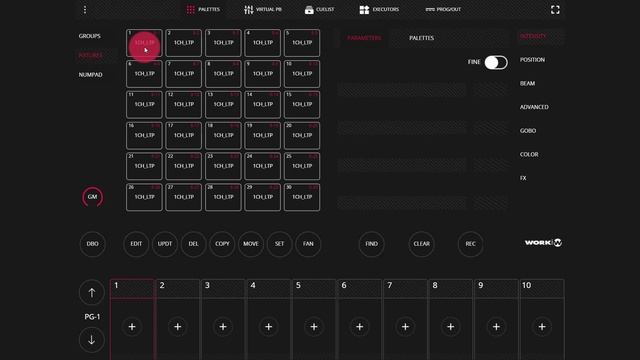Image resolution: width=640 pixels, height=360 pixels.
Task: Add to executor 10 with plus icon
Action: [542, 327]
